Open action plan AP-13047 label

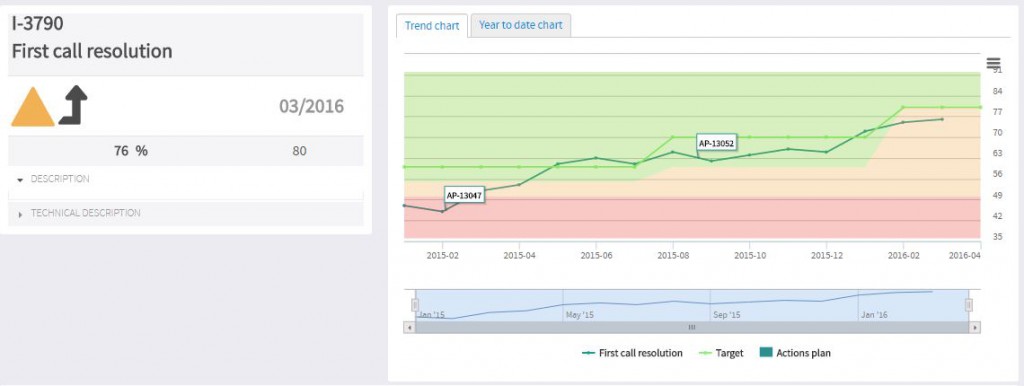464,195
